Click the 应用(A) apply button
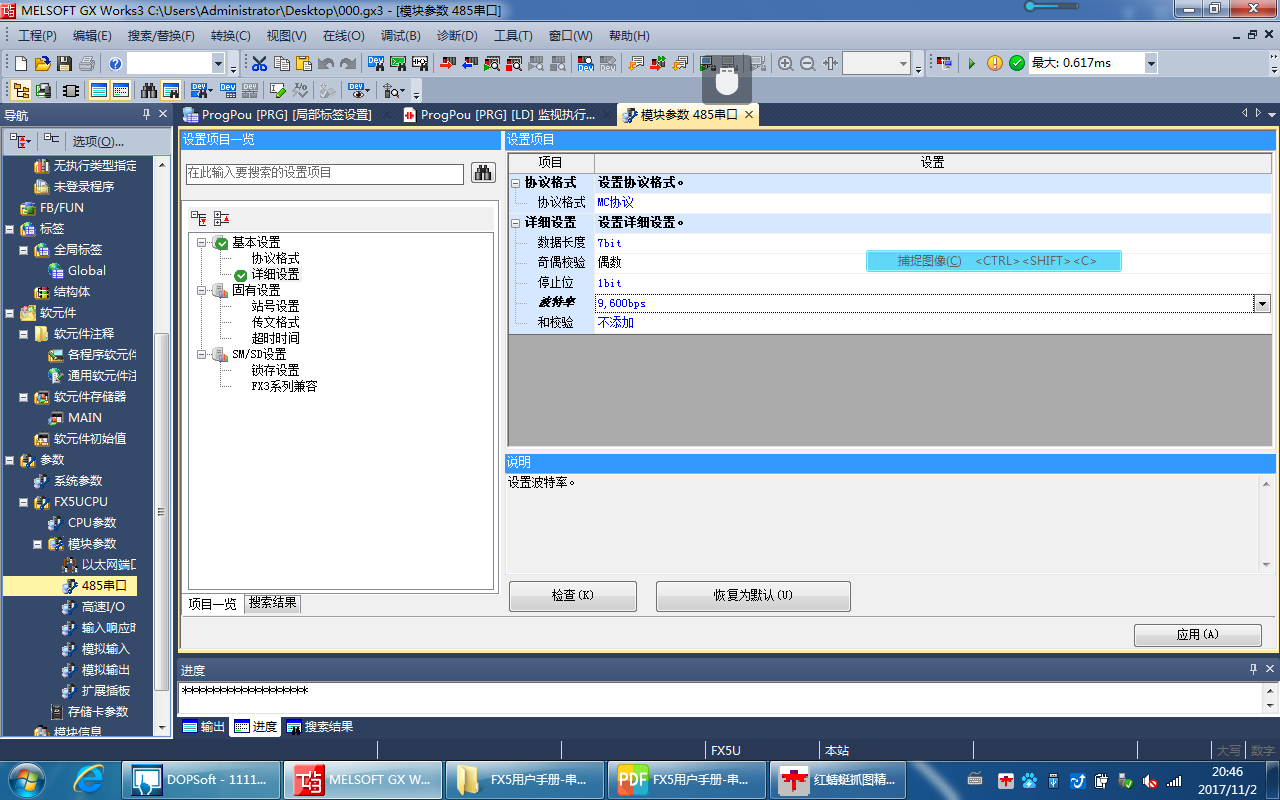 [x=1197, y=634]
